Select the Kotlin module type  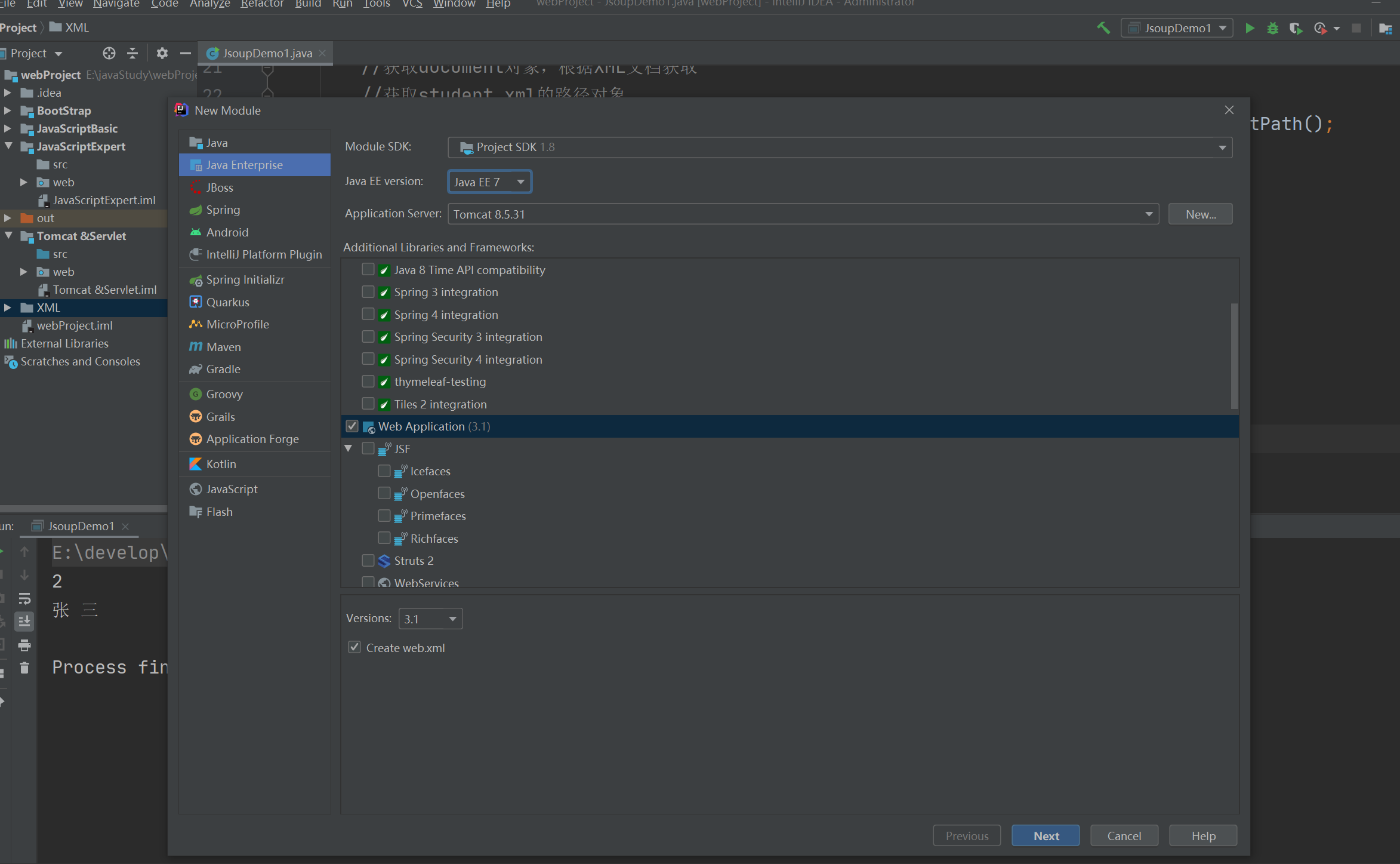point(255,464)
